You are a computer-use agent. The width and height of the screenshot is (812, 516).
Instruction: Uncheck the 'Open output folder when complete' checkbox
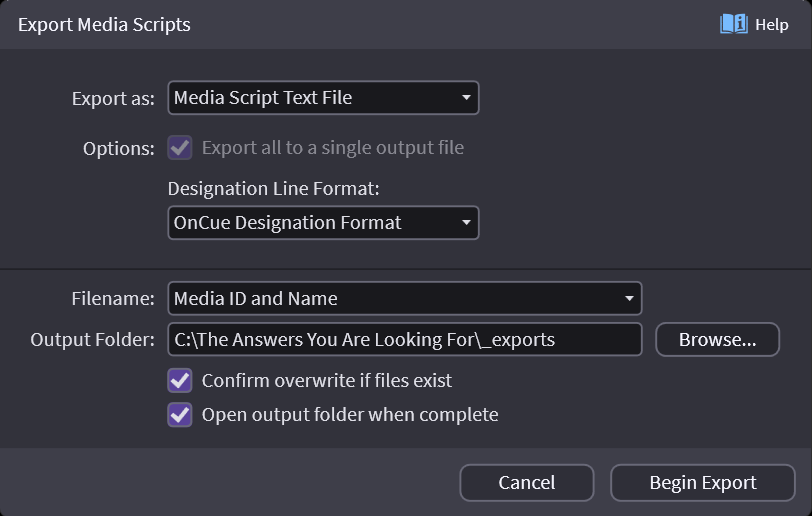tap(180, 415)
